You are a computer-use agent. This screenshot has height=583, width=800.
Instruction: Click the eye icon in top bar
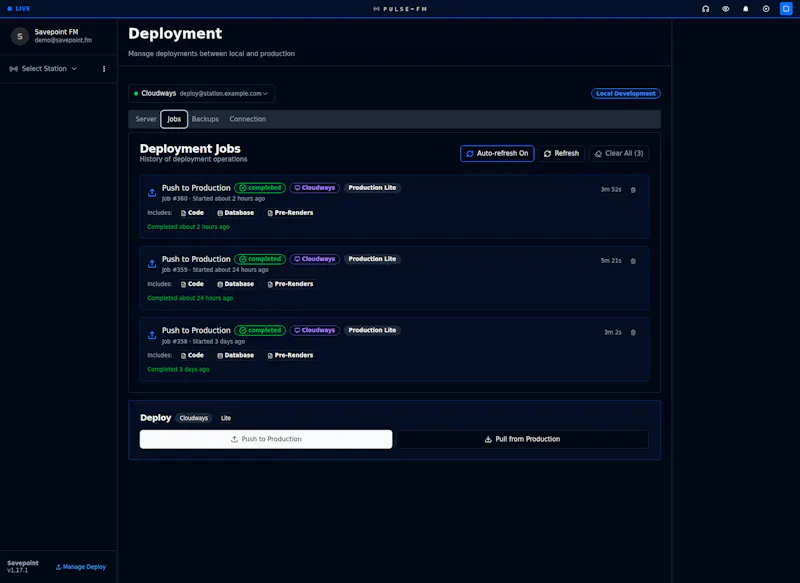(x=726, y=9)
